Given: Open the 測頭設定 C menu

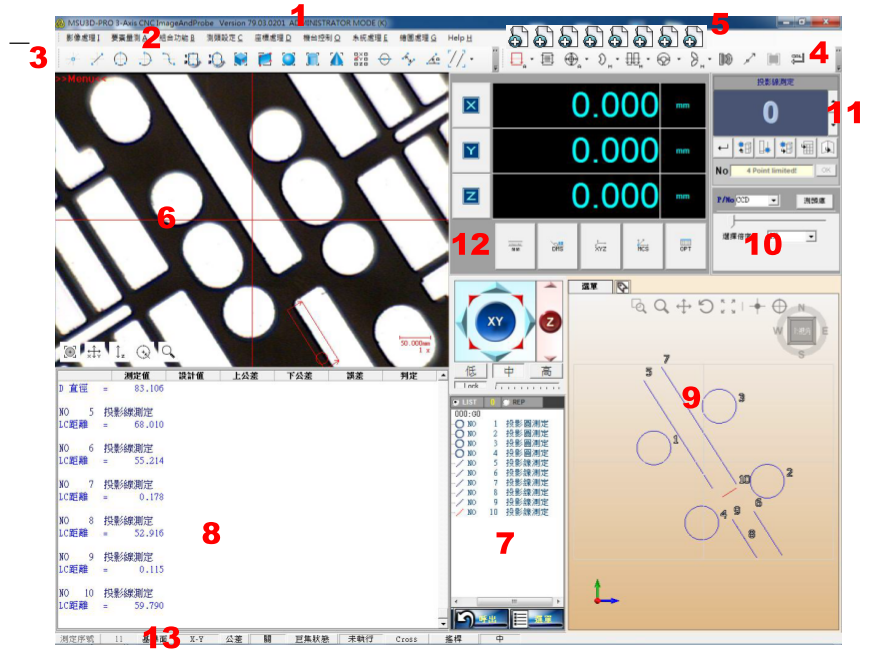Looking at the screenshot, I should [224, 38].
